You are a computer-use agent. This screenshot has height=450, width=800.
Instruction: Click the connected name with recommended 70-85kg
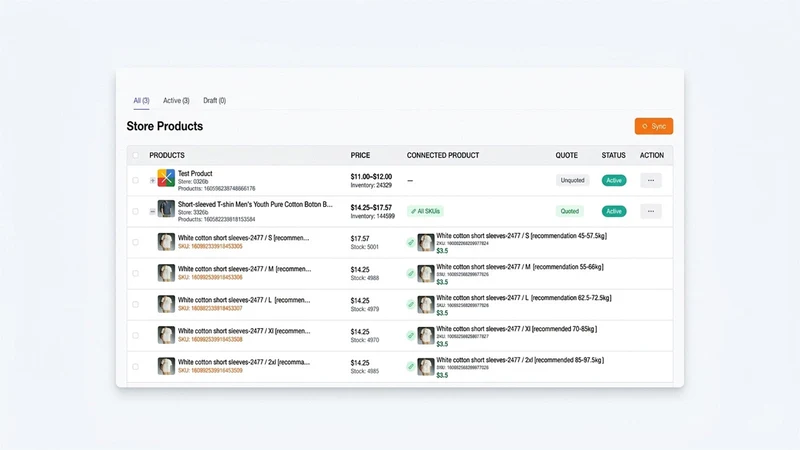click(x=516, y=329)
